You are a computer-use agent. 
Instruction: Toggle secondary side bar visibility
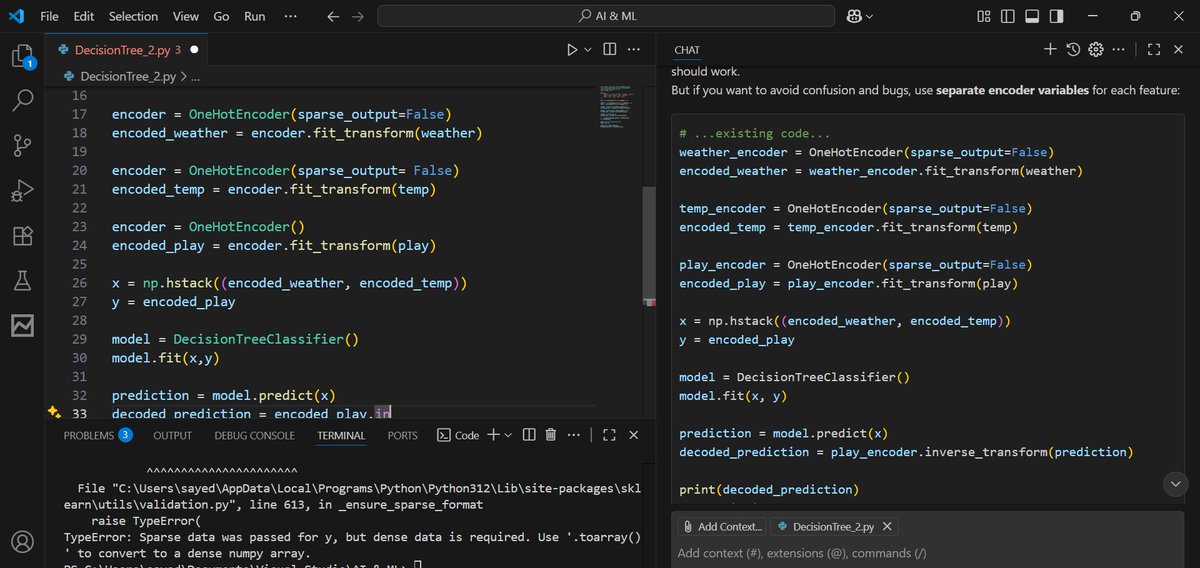[1057, 17]
